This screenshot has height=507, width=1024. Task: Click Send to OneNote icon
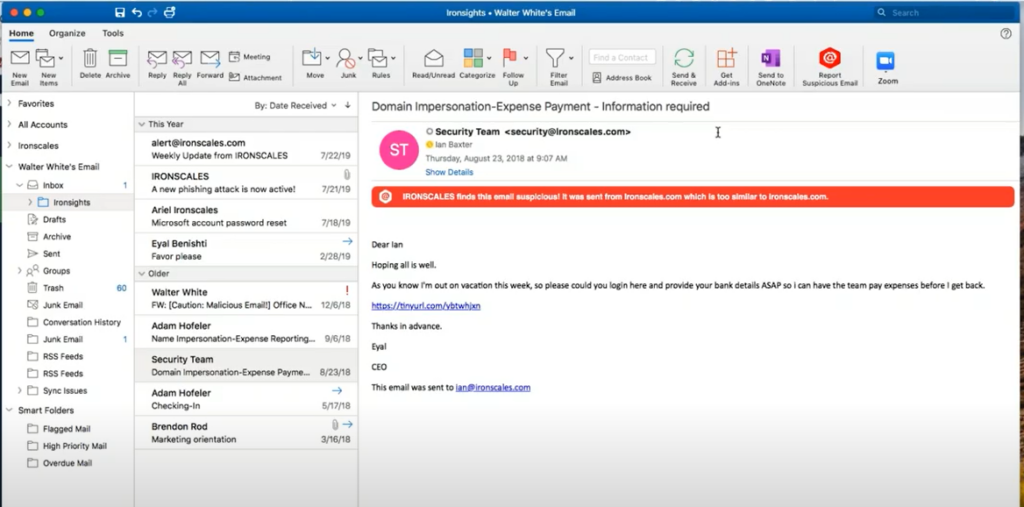771,58
